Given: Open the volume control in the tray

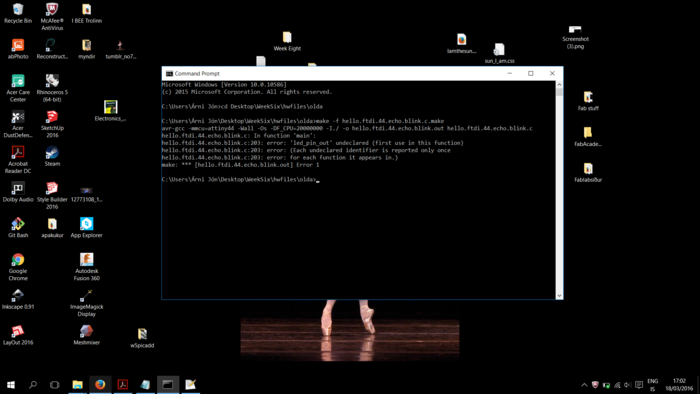Looking at the screenshot, I should click(628, 385).
